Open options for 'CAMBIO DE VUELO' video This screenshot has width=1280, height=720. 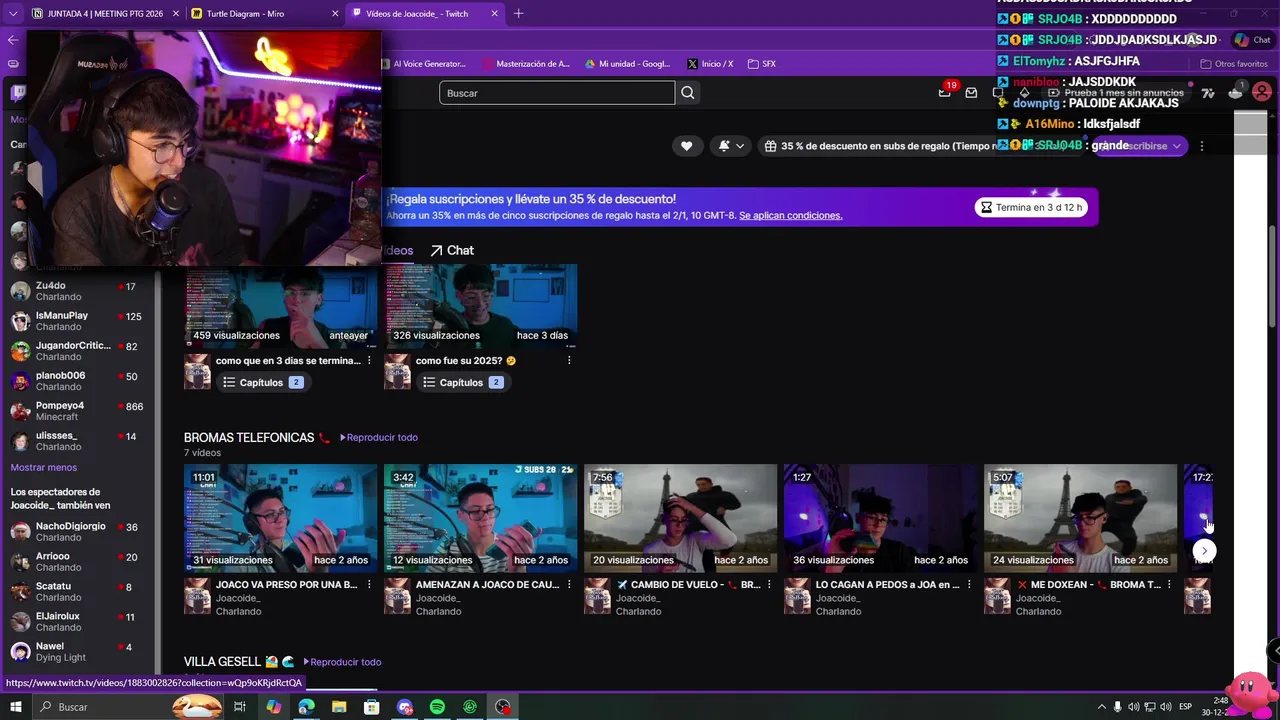pos(769,585)
